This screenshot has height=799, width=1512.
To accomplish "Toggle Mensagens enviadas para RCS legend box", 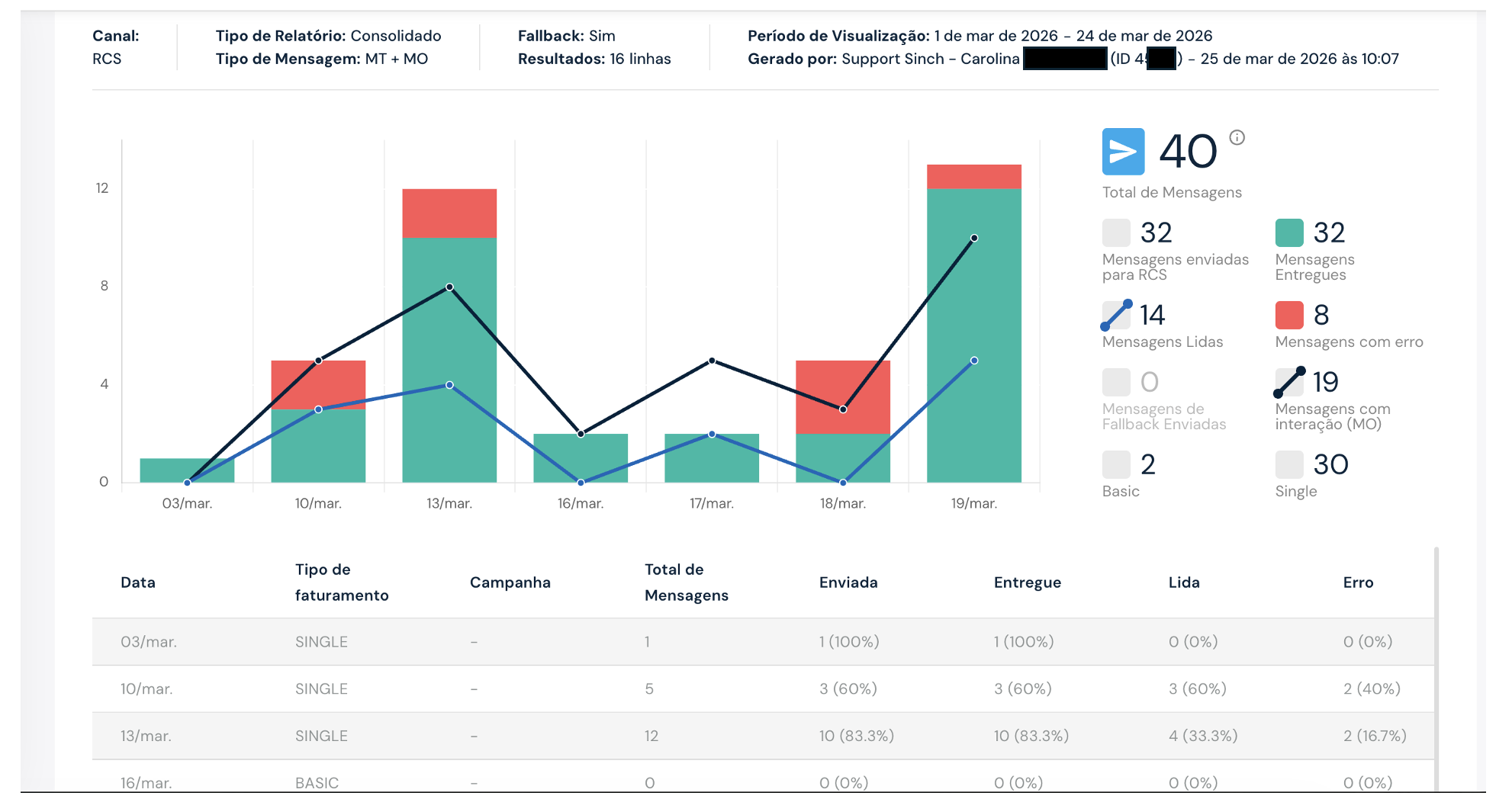I will click(x=1116, y=233).
